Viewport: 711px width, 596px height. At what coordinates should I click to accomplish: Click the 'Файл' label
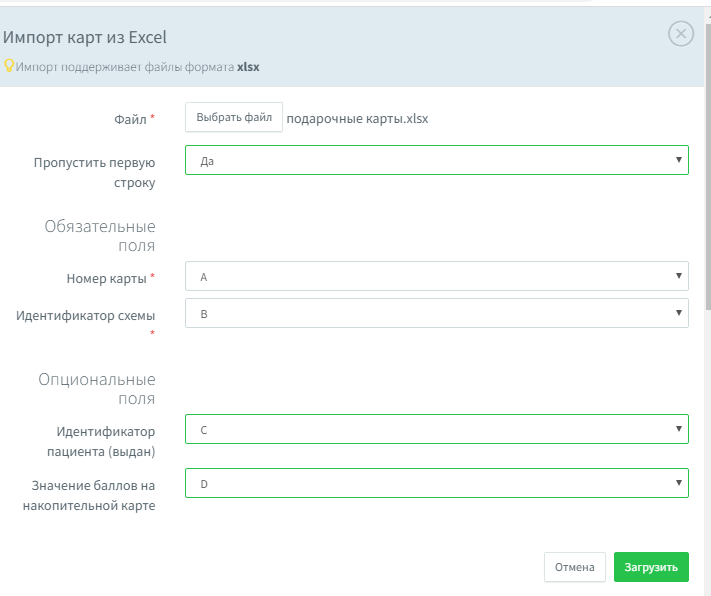130,119
